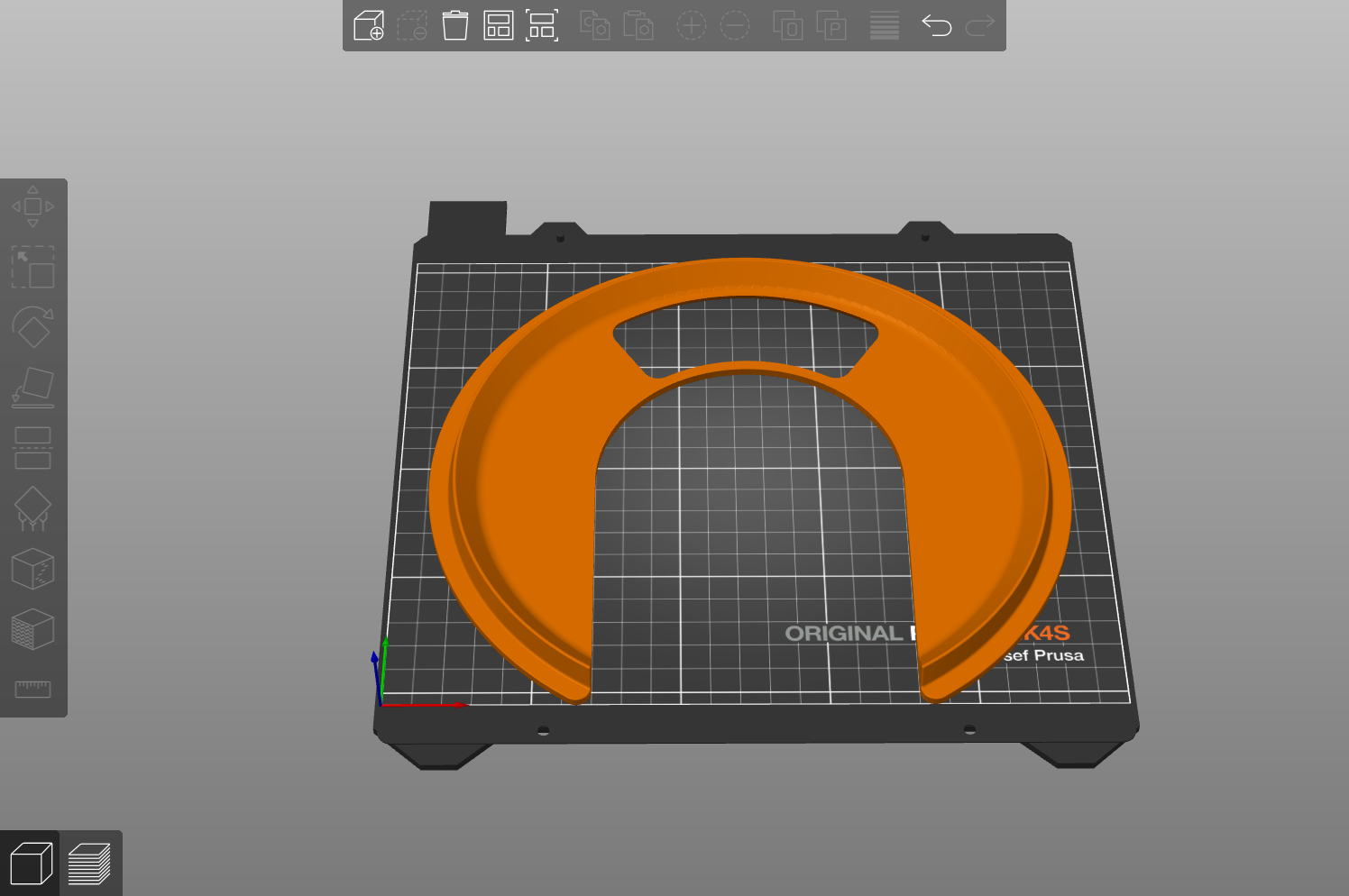Click the Delete all trash bin icon
1349x896 pixels.
pyautogui.click(x=455, y=25)
